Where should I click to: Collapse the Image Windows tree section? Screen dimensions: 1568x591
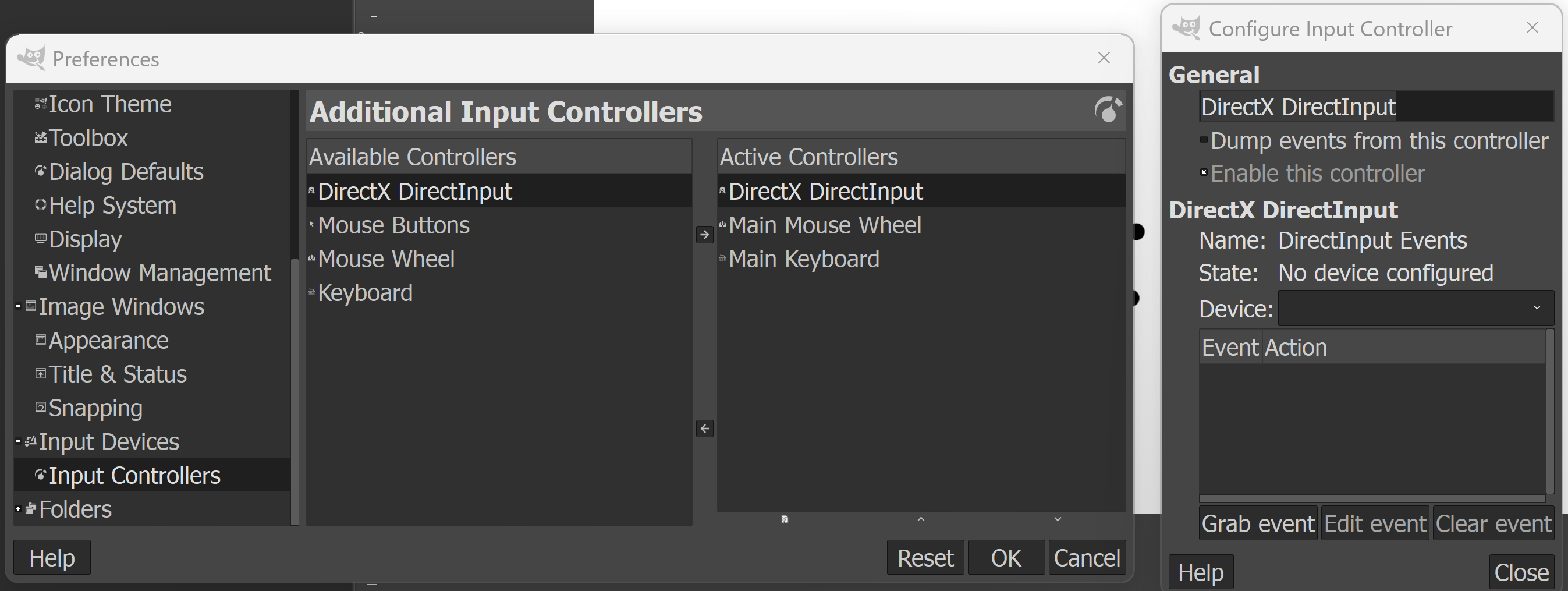pyautogui.click(x=18, y=306)
